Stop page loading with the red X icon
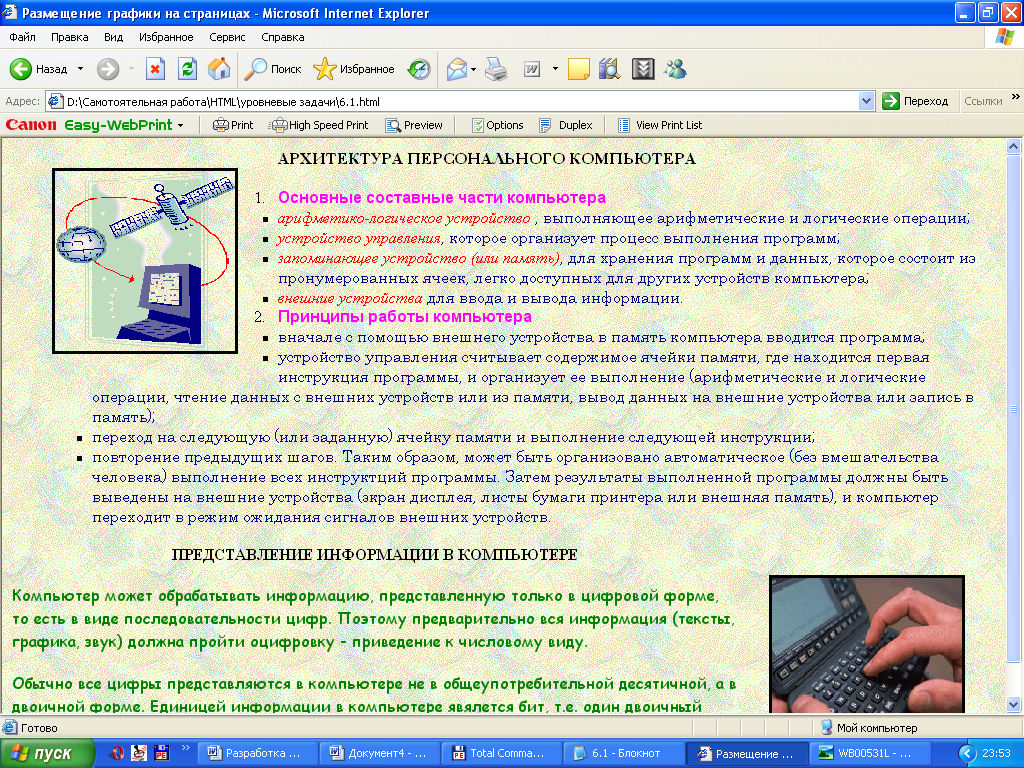The width and height of the screenshot is (1024, 768). point(155,69)
